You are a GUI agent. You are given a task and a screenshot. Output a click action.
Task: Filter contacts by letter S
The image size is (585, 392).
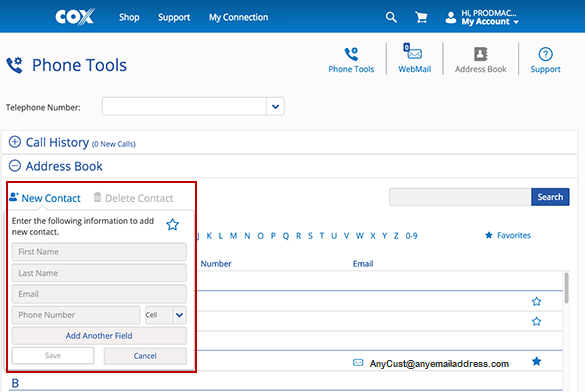pos(310,236)
